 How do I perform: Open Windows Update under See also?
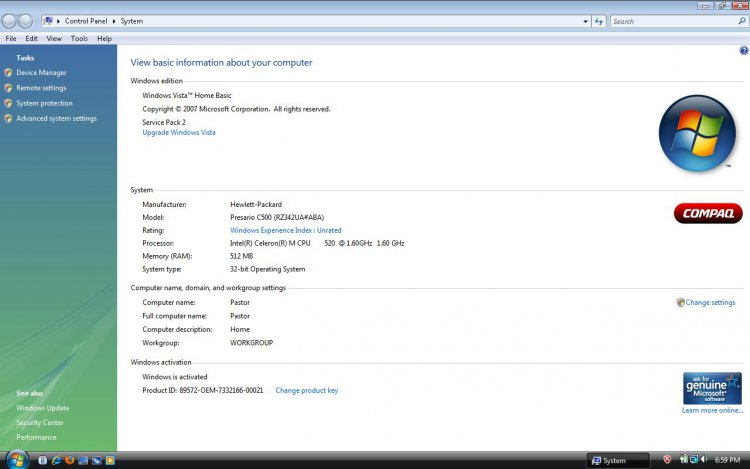coord(43,408)
